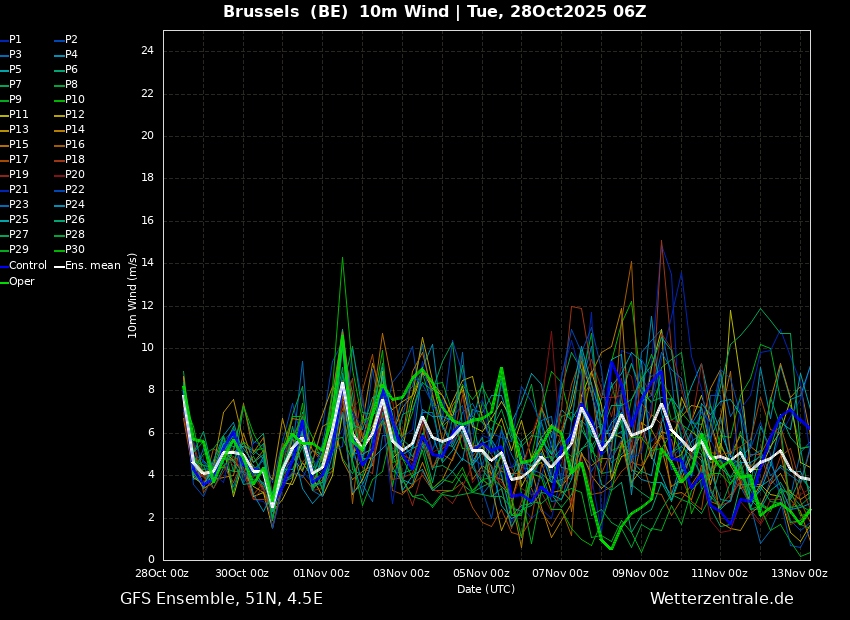Image resolution: width=850 pixels, height=620 pixels.
Task: Select the P10 legend label
Action: tap(69, 99)
